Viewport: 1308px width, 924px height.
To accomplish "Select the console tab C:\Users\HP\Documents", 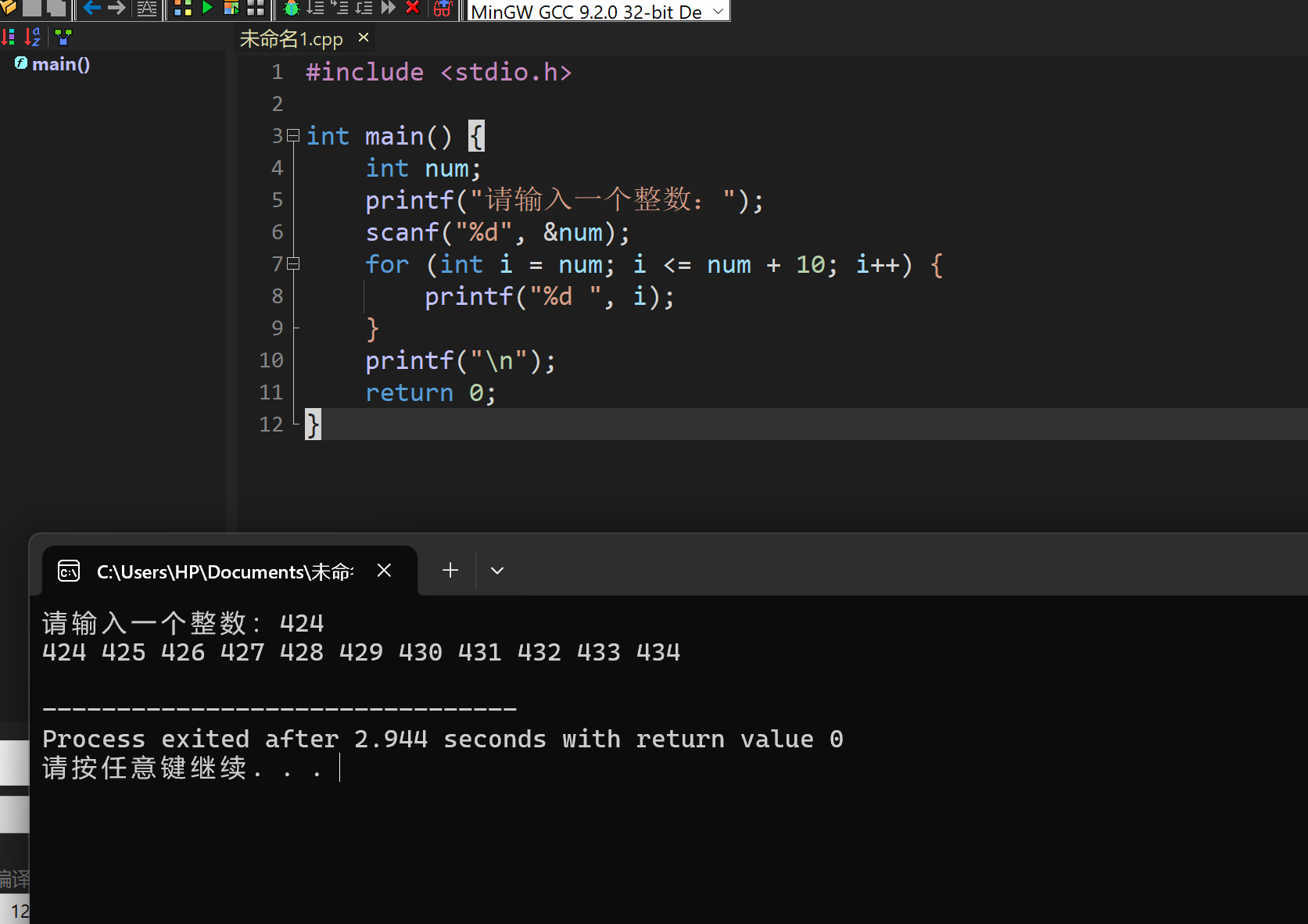I will tap(224, 571).
